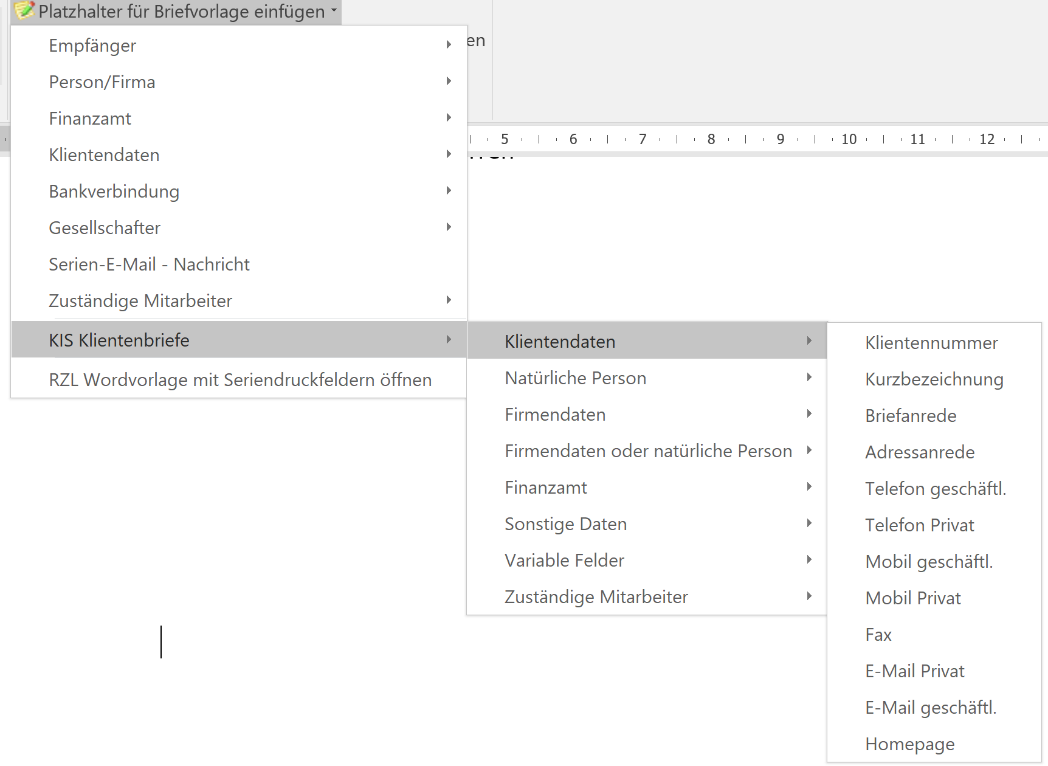1048x766 pixels.
Task: Select the Variable Felder entry
Action: [x=564, y=561]
